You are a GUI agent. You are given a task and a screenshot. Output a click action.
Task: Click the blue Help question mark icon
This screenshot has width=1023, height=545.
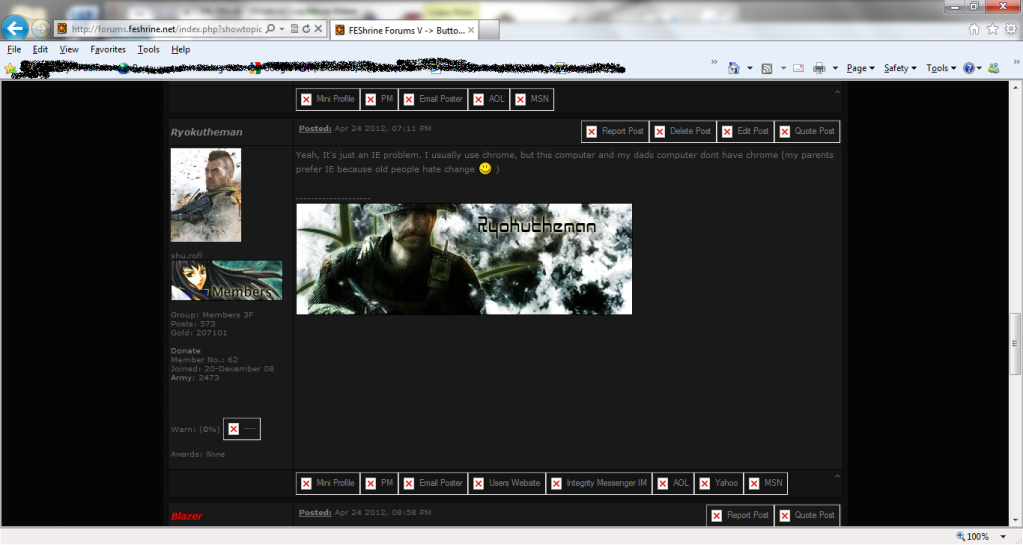click(x=969, y=68)
